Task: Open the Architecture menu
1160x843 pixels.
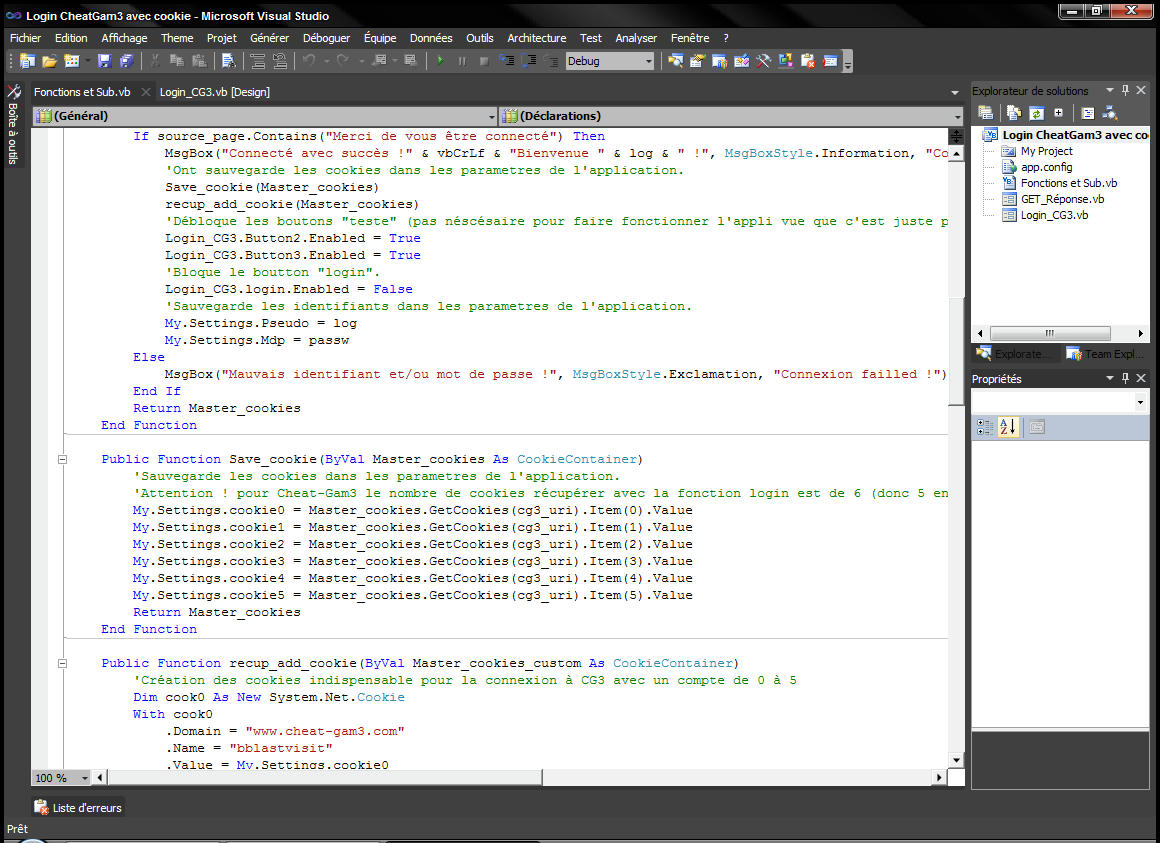Action: coord(536,38)
